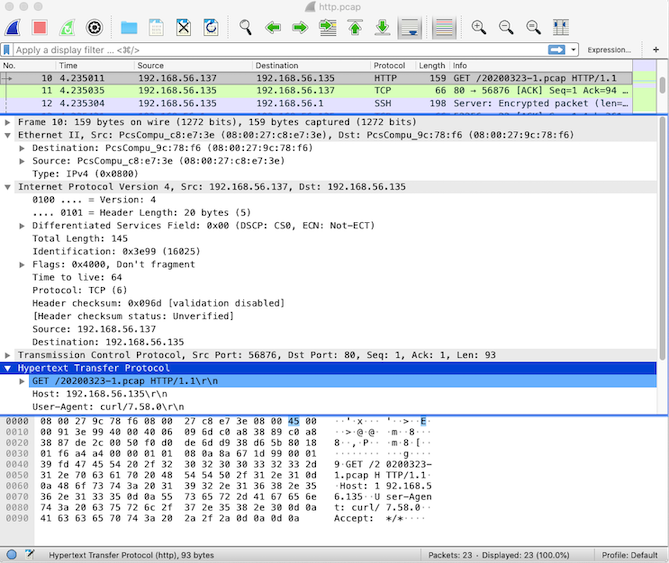
Task: Sort packets by Info column header
Action: coord(541,65)
